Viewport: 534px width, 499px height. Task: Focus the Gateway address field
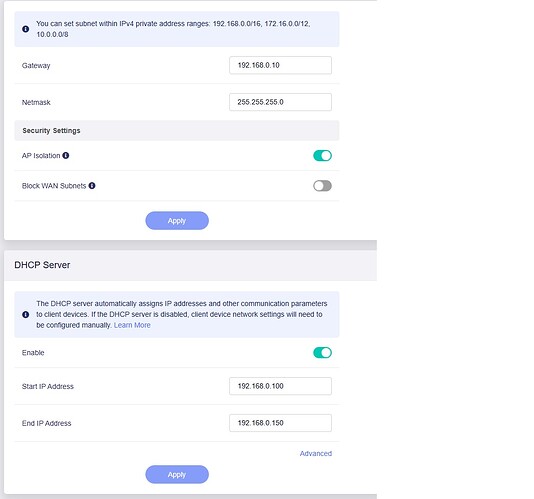click(x=280, y=65)
